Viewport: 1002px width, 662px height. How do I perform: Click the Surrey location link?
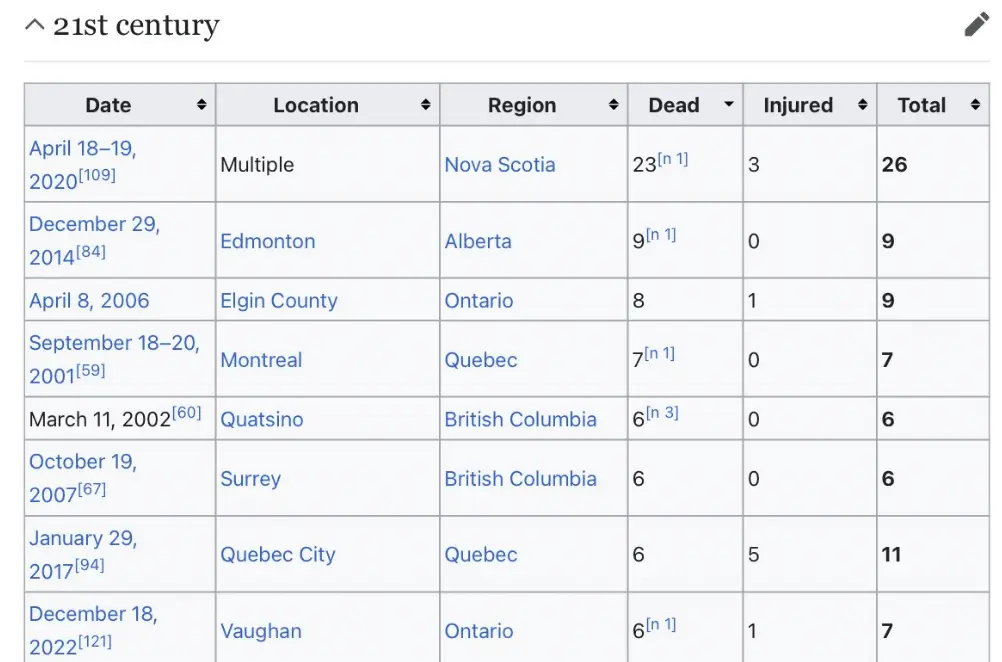250,479
